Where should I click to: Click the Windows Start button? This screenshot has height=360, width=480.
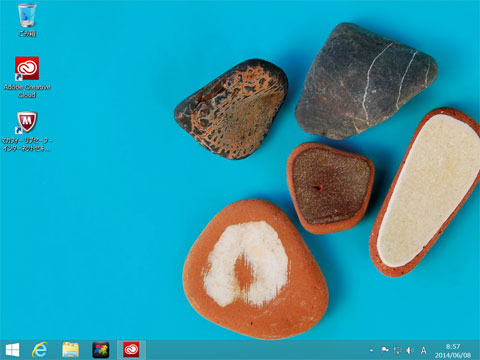coord(13,350)
